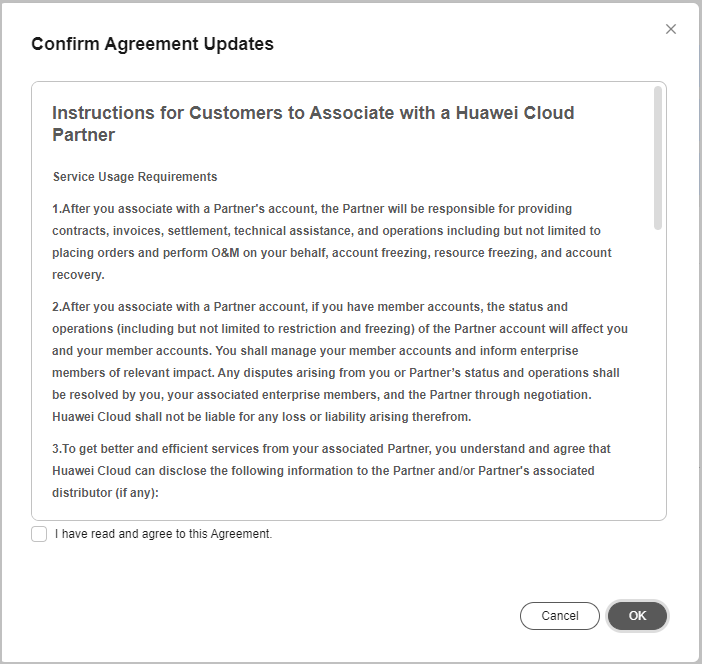Tick the agreement consent checkbox
This screenshot has width=702, height=664.
[x=39, y=534]
